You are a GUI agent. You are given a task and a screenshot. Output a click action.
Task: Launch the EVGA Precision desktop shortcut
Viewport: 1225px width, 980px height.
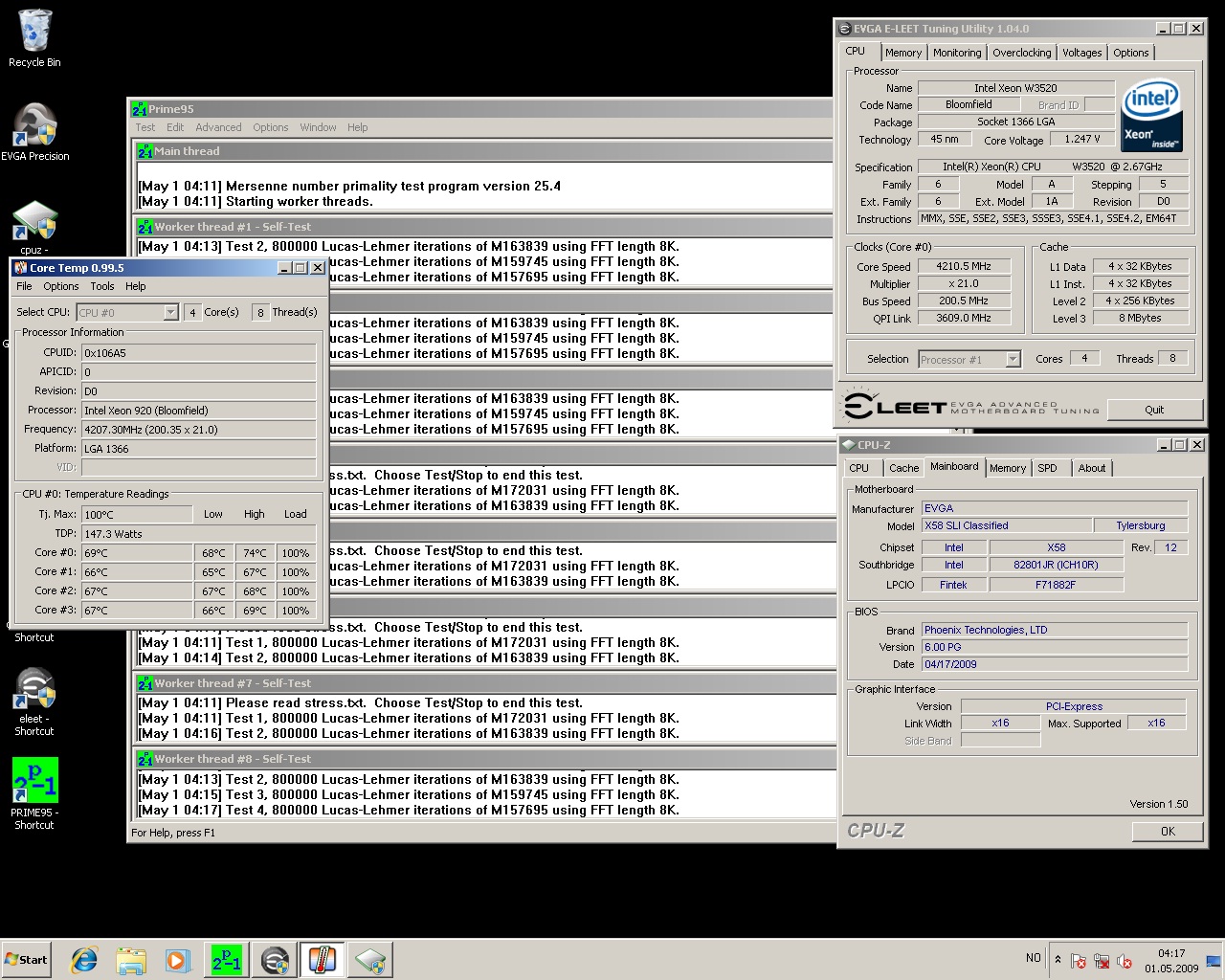click(34, 132)
